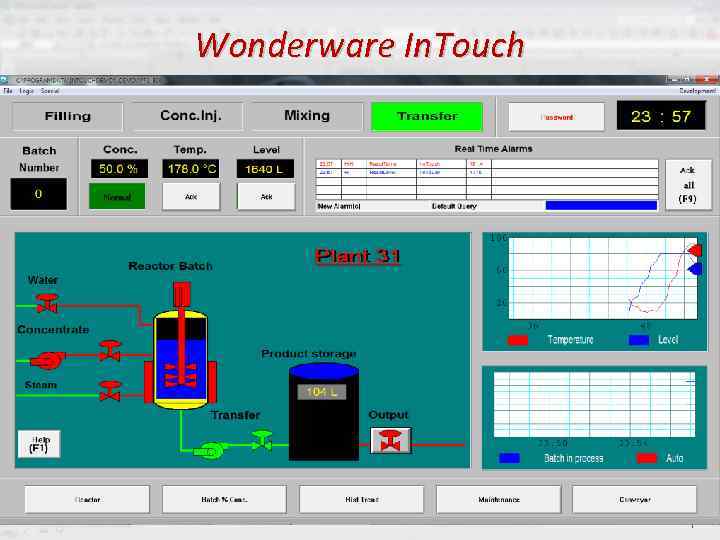Click the Concentrate pump icon
720x540 pixels.
coord(47,360)
